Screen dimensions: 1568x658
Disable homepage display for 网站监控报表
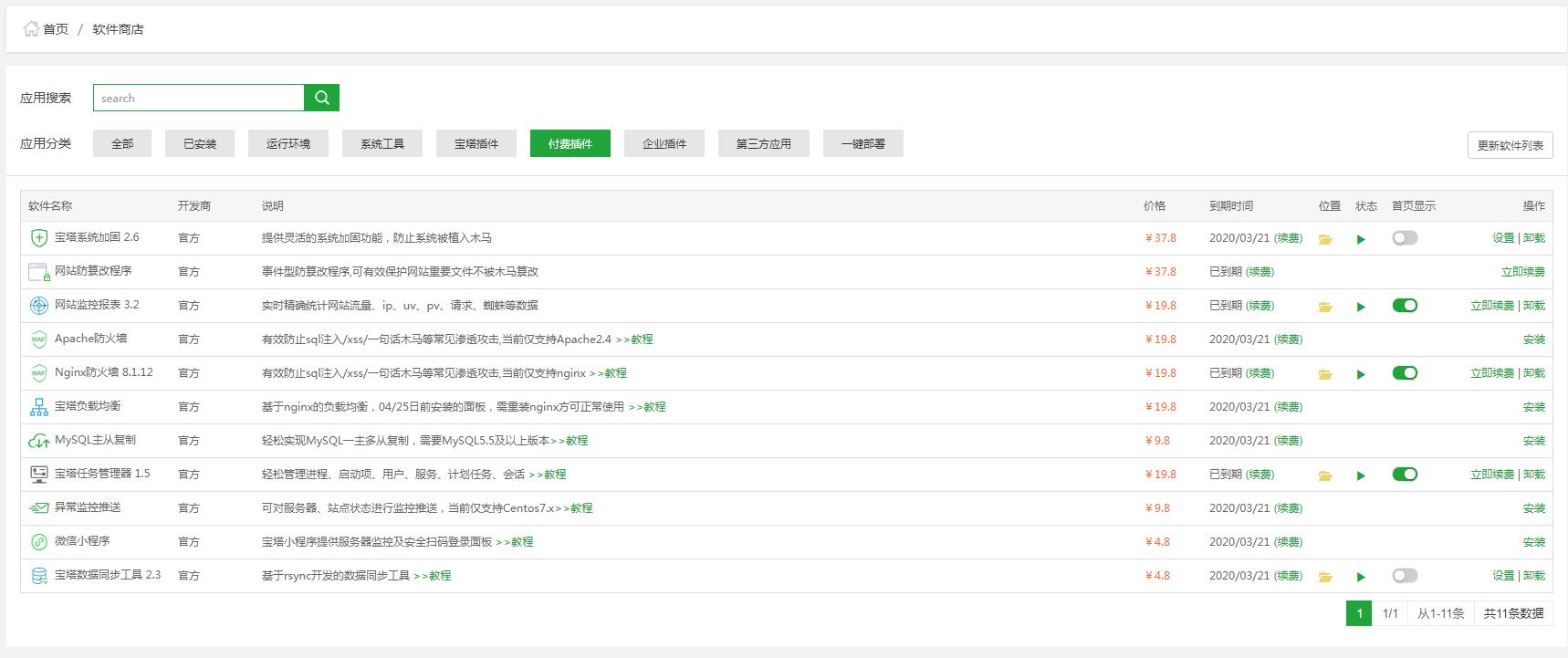(x=1405, y=305)
